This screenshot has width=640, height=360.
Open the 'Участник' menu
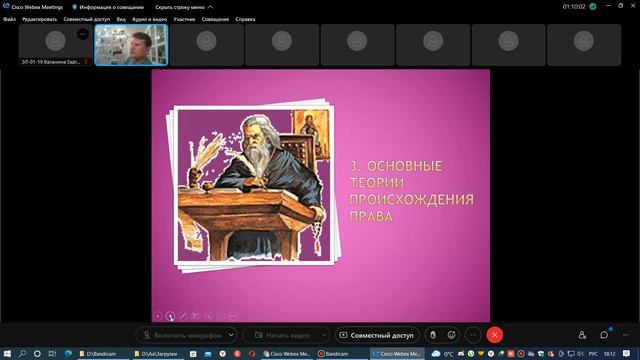(184, 19)
